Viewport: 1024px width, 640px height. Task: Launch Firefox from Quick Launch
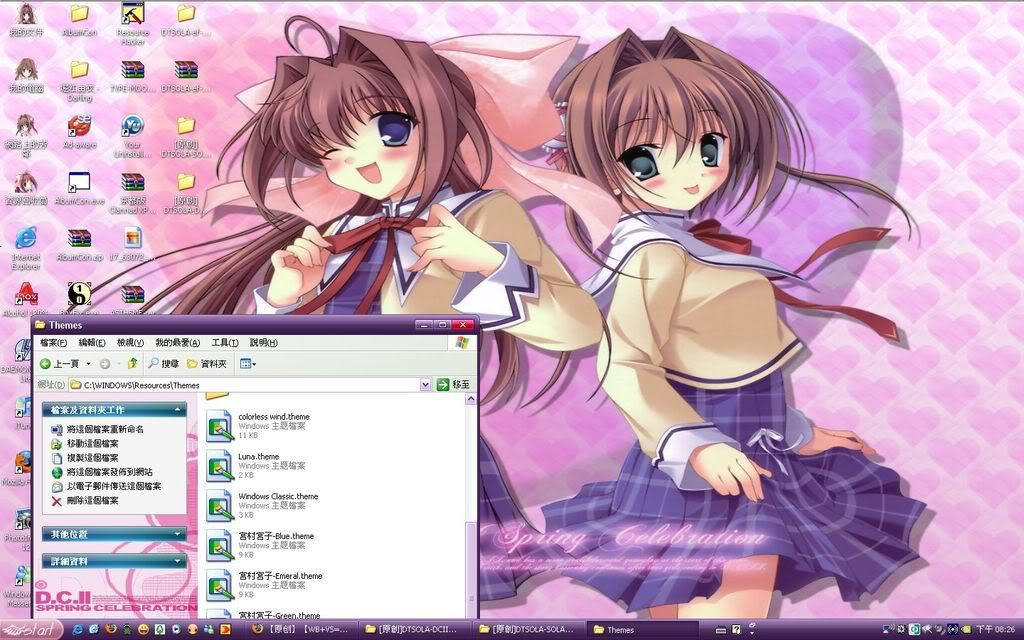[x=110, y=630]
